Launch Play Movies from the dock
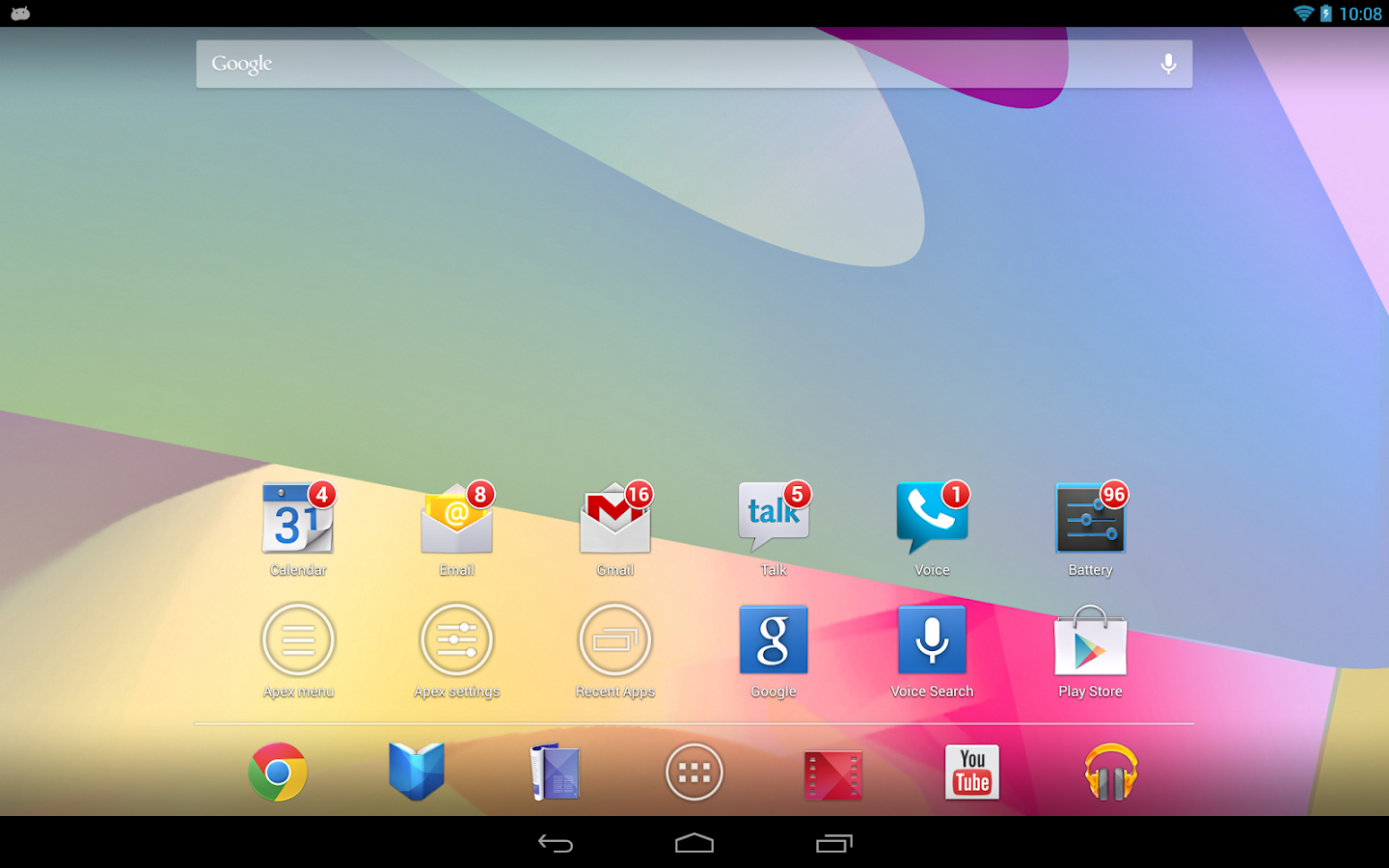 [x=833, y=774]
